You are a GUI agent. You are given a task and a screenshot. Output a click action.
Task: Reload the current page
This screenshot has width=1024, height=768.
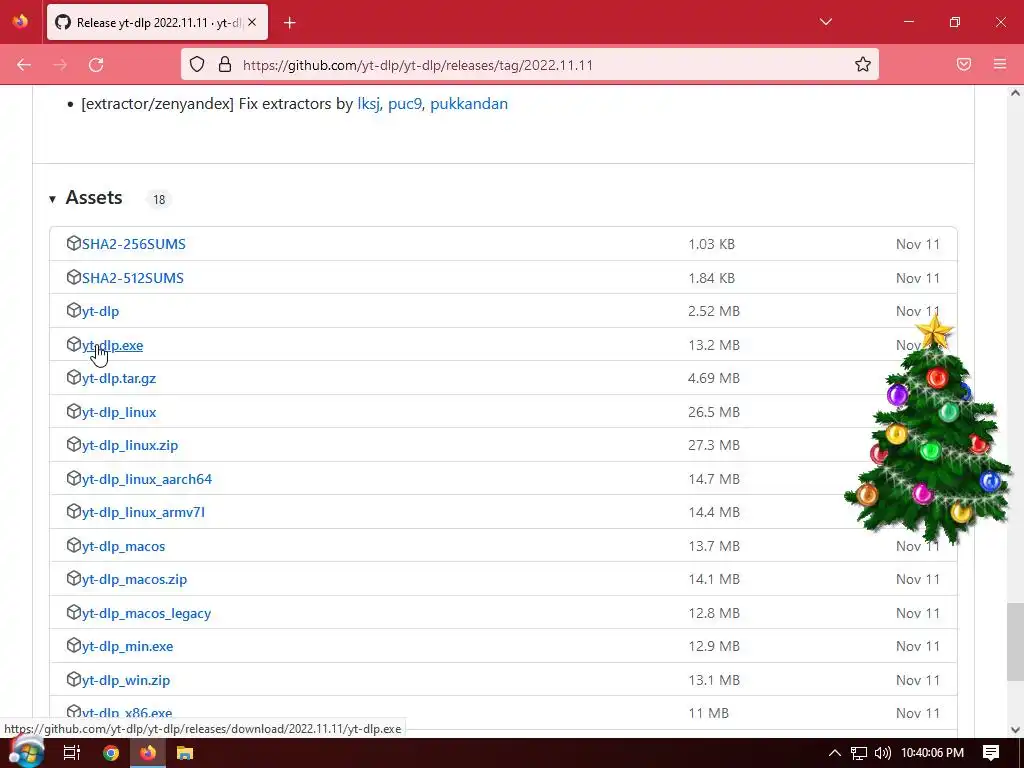(96, 65)
